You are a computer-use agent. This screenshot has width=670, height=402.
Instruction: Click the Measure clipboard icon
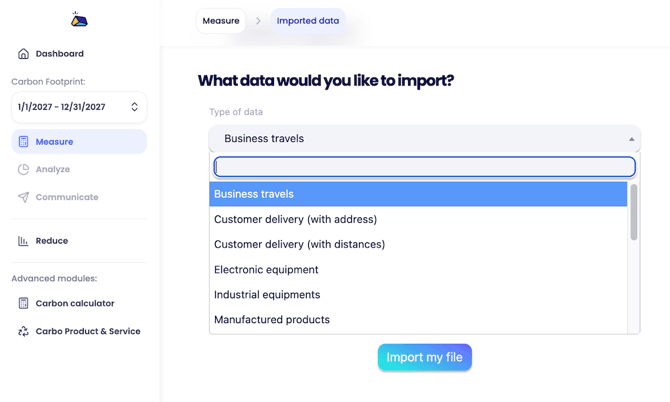coord(24,142)
